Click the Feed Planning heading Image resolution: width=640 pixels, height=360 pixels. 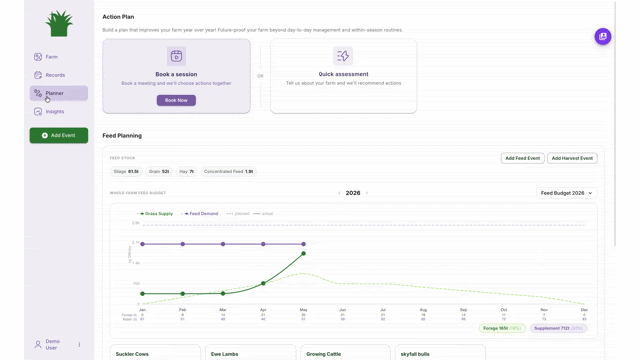pyautogui.click(x=122, y=136)
